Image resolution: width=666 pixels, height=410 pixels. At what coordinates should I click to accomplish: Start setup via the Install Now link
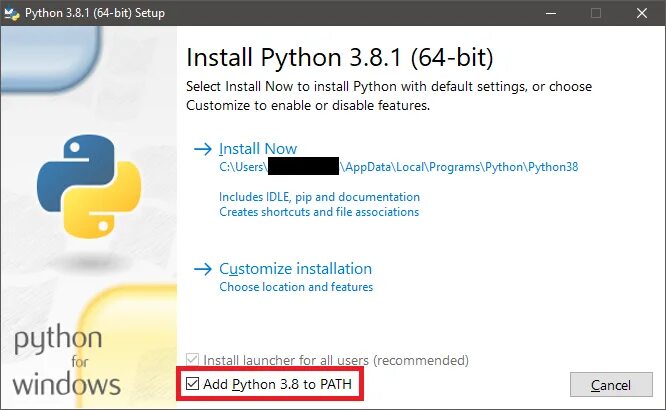click(x=258, y=149)
